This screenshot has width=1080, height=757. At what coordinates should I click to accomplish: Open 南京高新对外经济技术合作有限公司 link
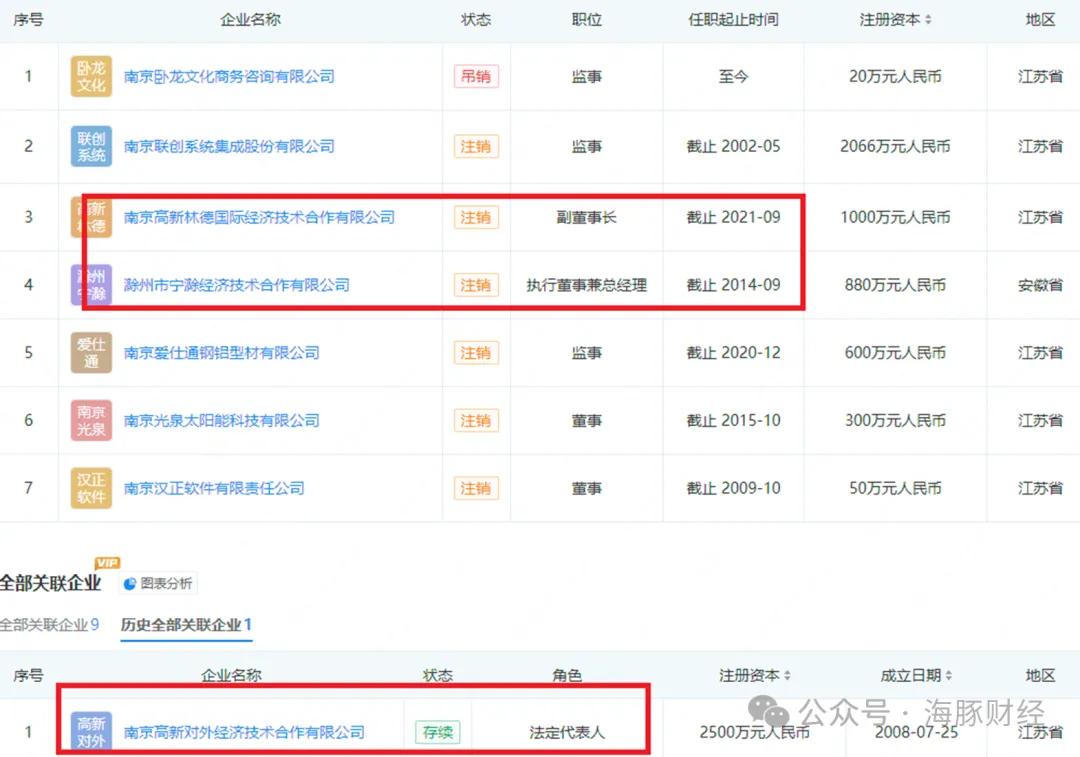click(244, 732)
